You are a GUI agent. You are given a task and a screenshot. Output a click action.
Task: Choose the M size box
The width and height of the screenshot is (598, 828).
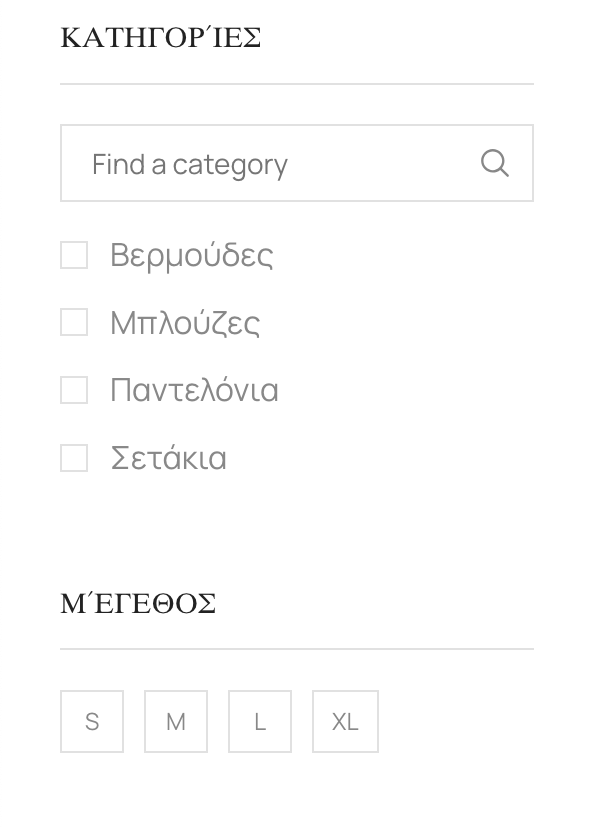[x=176, y=721]
